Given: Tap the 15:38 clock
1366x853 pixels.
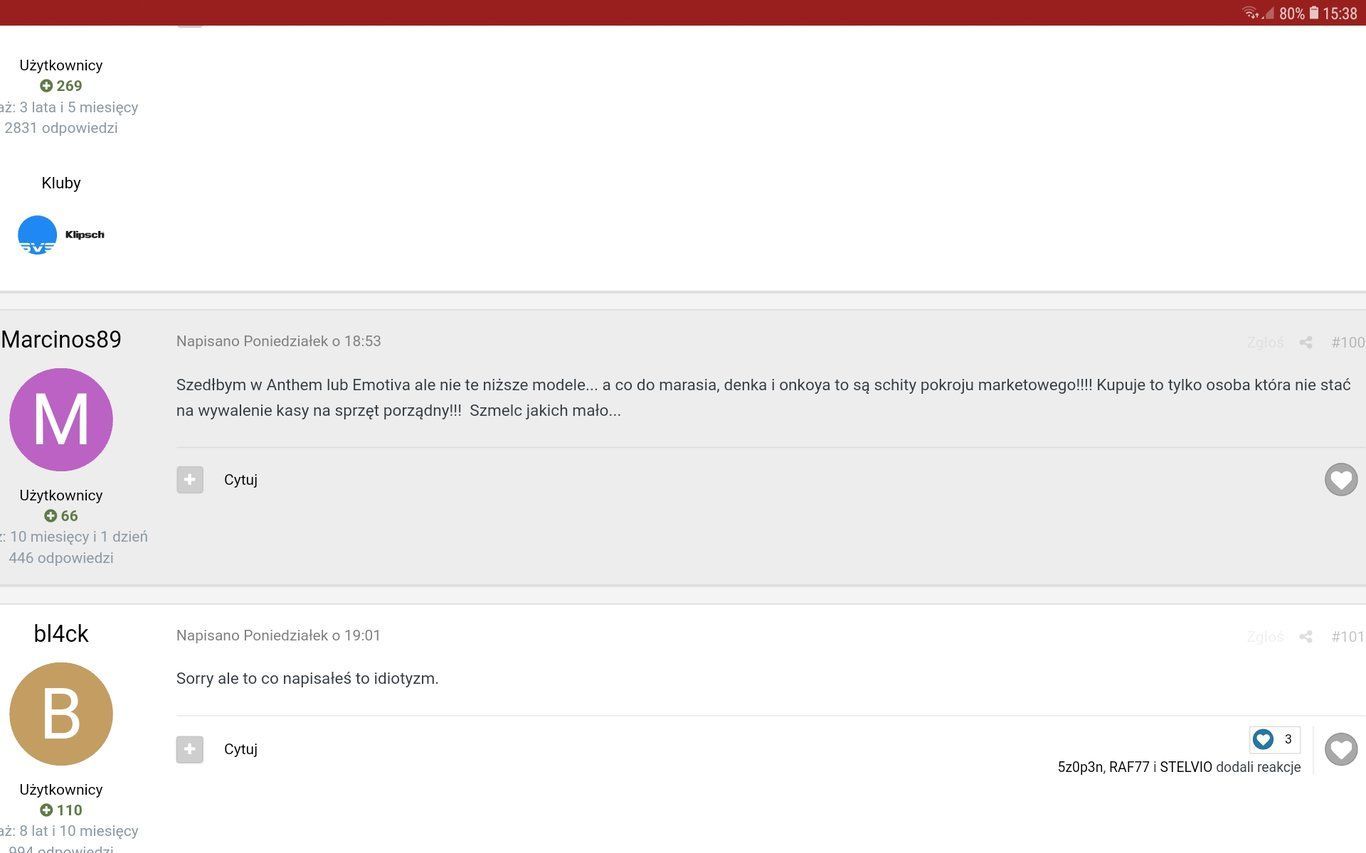Looking at the screenshot, I should 1340,13.
